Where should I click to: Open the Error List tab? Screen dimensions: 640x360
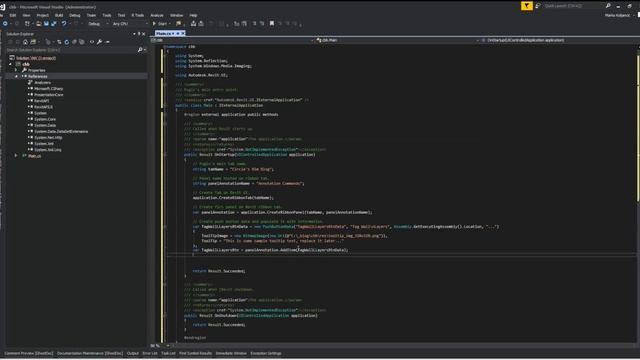pos(150,353)
